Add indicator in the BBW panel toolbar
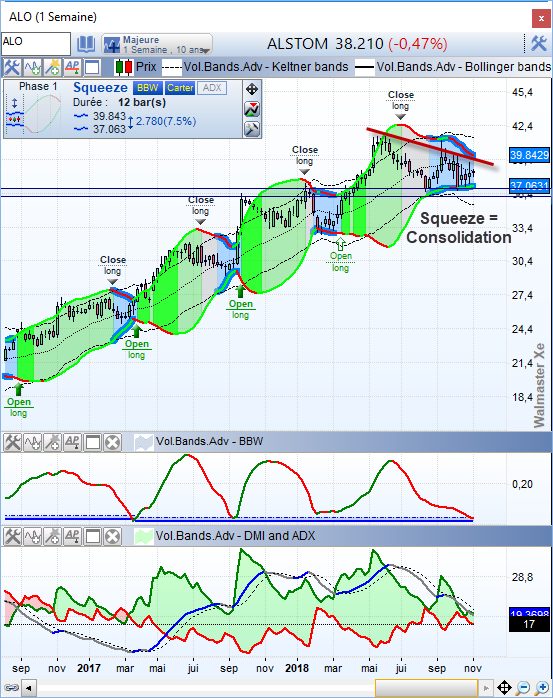The image size is (553, 698). pos(33,442)
